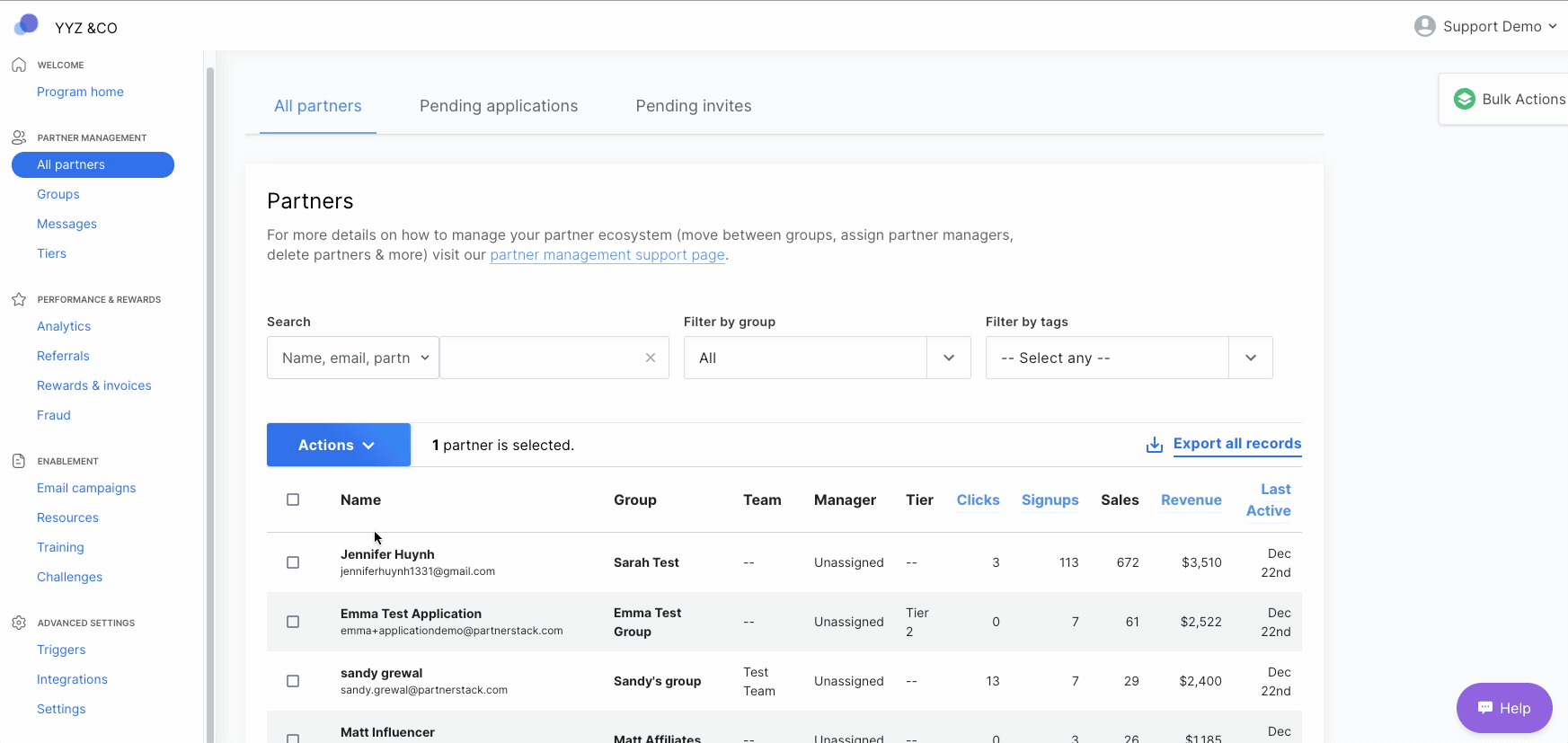
Task: Sort table by Signups column
Action: point(1050,500)
